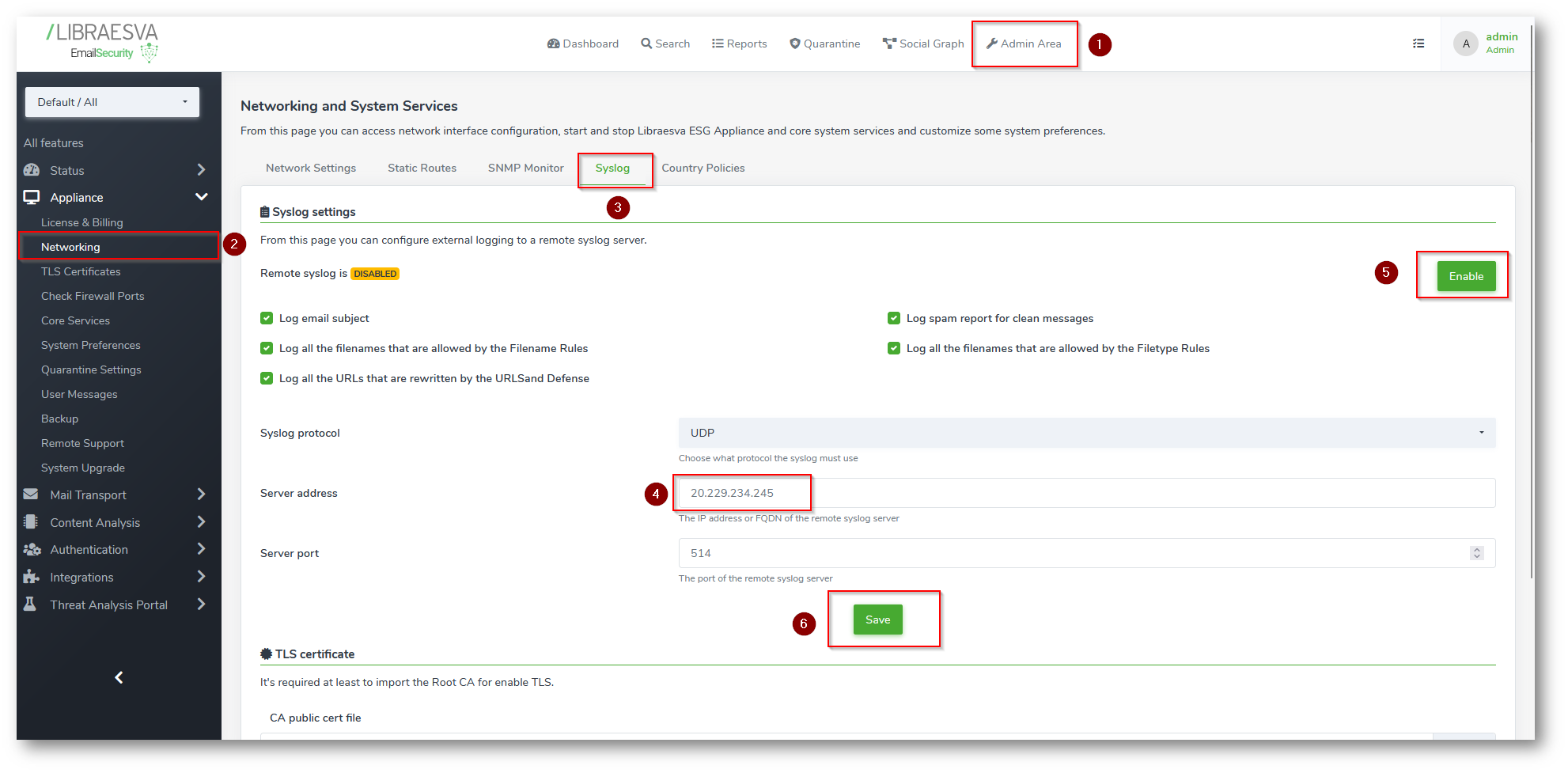This screenshot has height=773, width=1568.
Task: Open TLS Certificates in the sidebar
Action: 81,271
